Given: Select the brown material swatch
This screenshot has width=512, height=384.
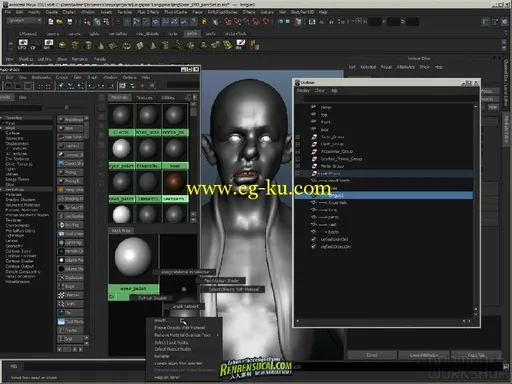Looking at the screenshot, I should coord(175,182).
